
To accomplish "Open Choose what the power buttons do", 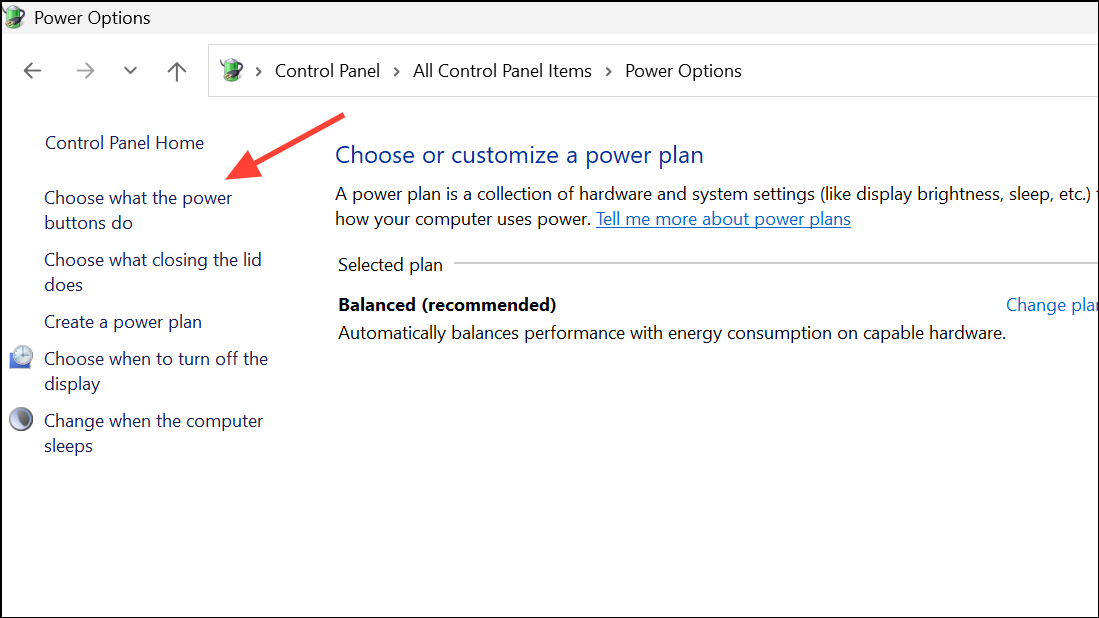I will coord(137,210).
